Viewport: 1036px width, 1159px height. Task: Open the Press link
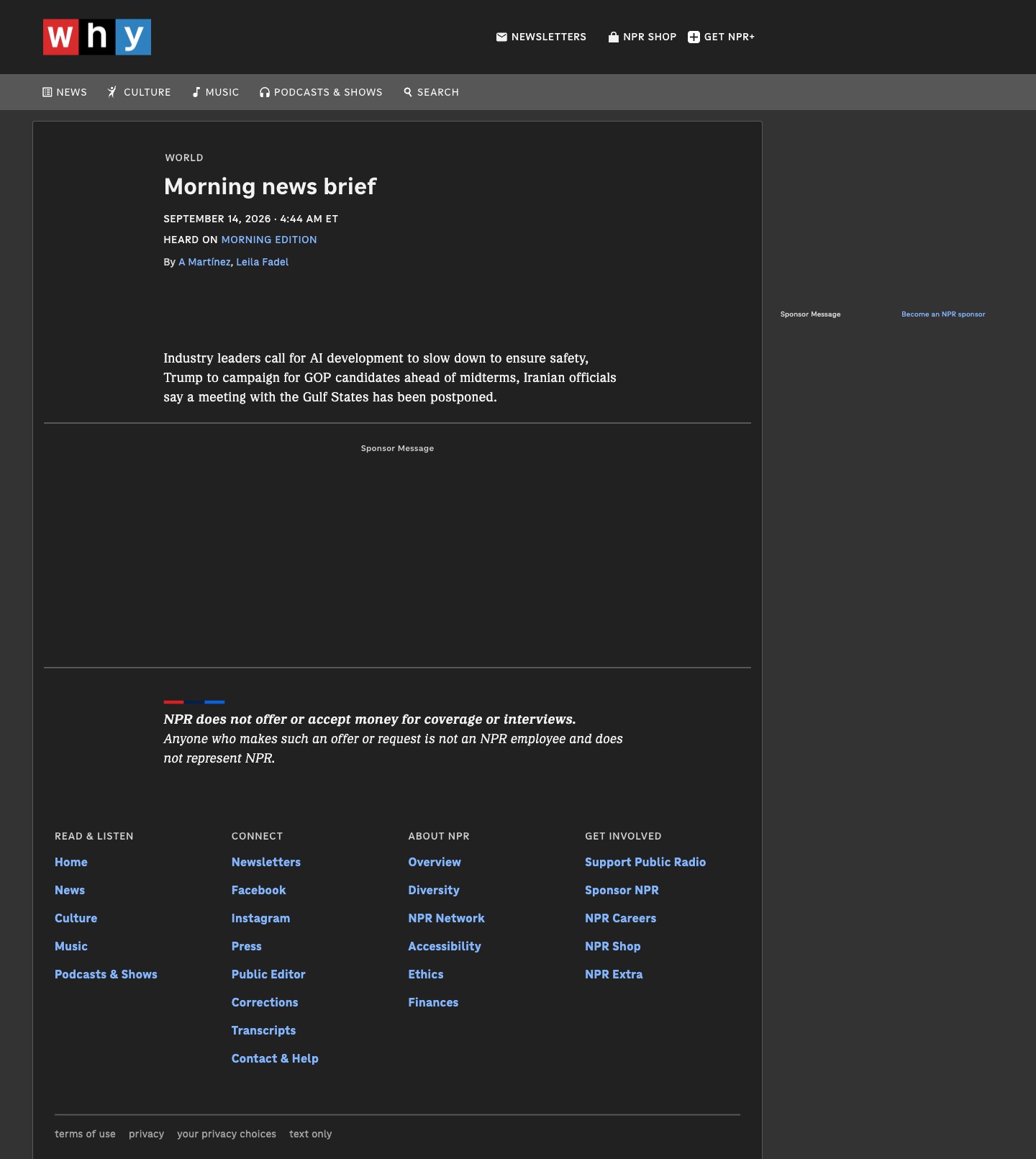[247, 946]
